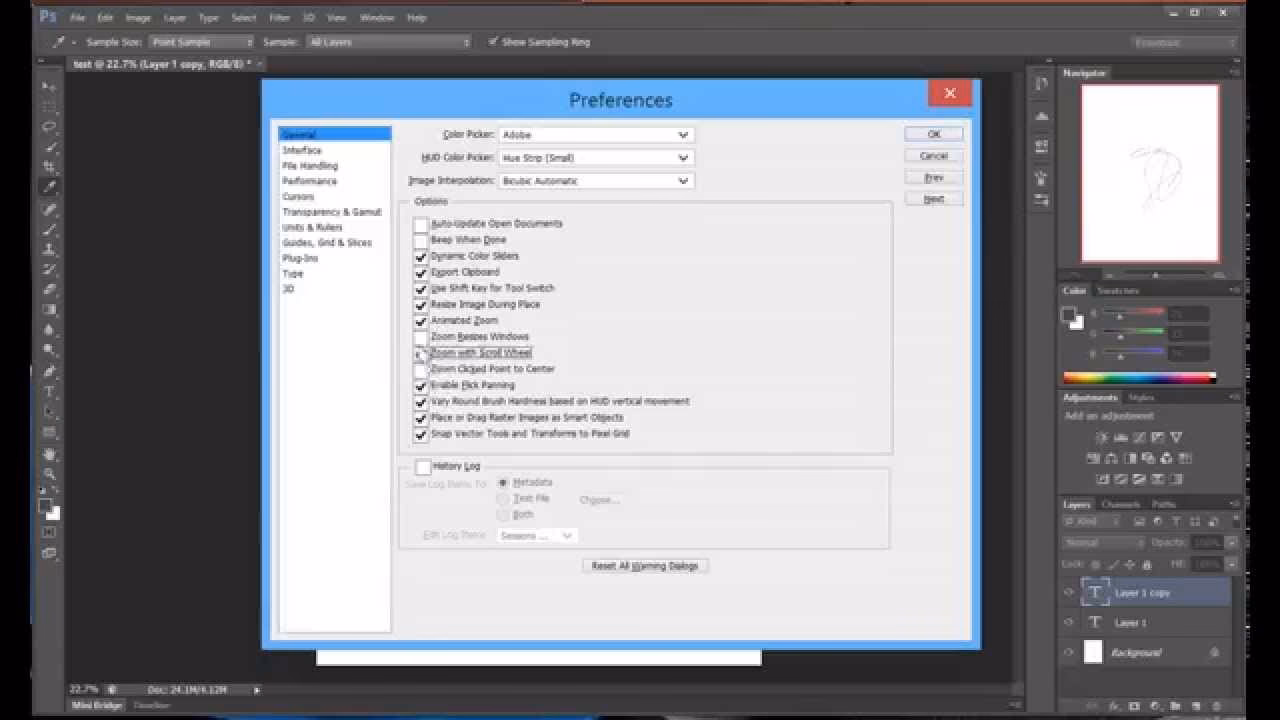Image resolution: width=1280 pixels, height=720 pixels.
Task: Enable the Zoom with Scroll Wheel checkbox
Action: (421, 353)
